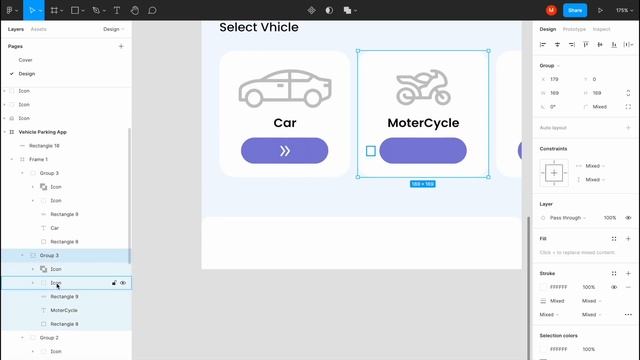Click the Align bottom icon
Image resolution: width=640 pixels, height=360 pixels.
(x=614, y=44)
